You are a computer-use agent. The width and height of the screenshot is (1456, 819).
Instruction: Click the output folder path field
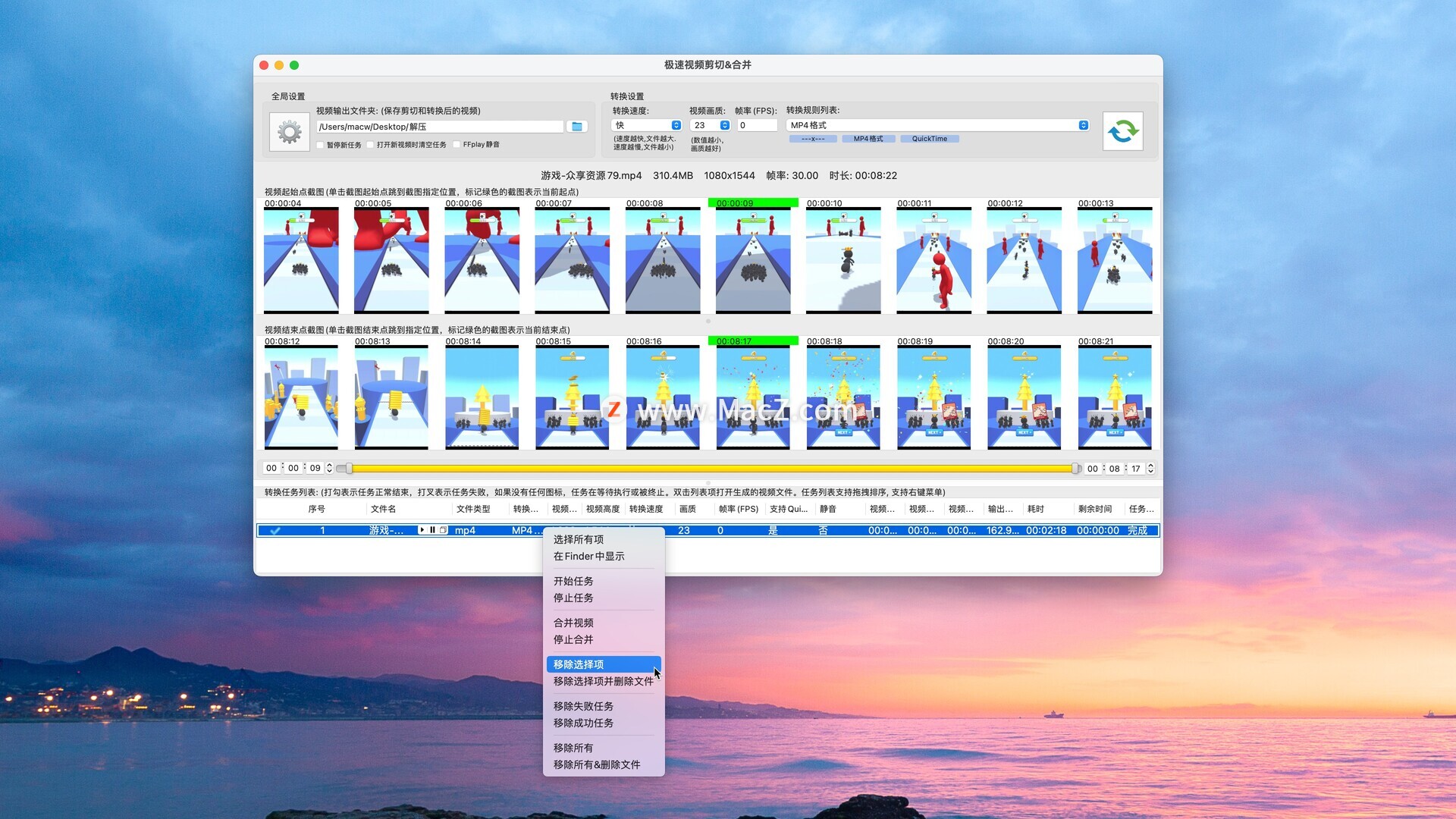[440, 127]
